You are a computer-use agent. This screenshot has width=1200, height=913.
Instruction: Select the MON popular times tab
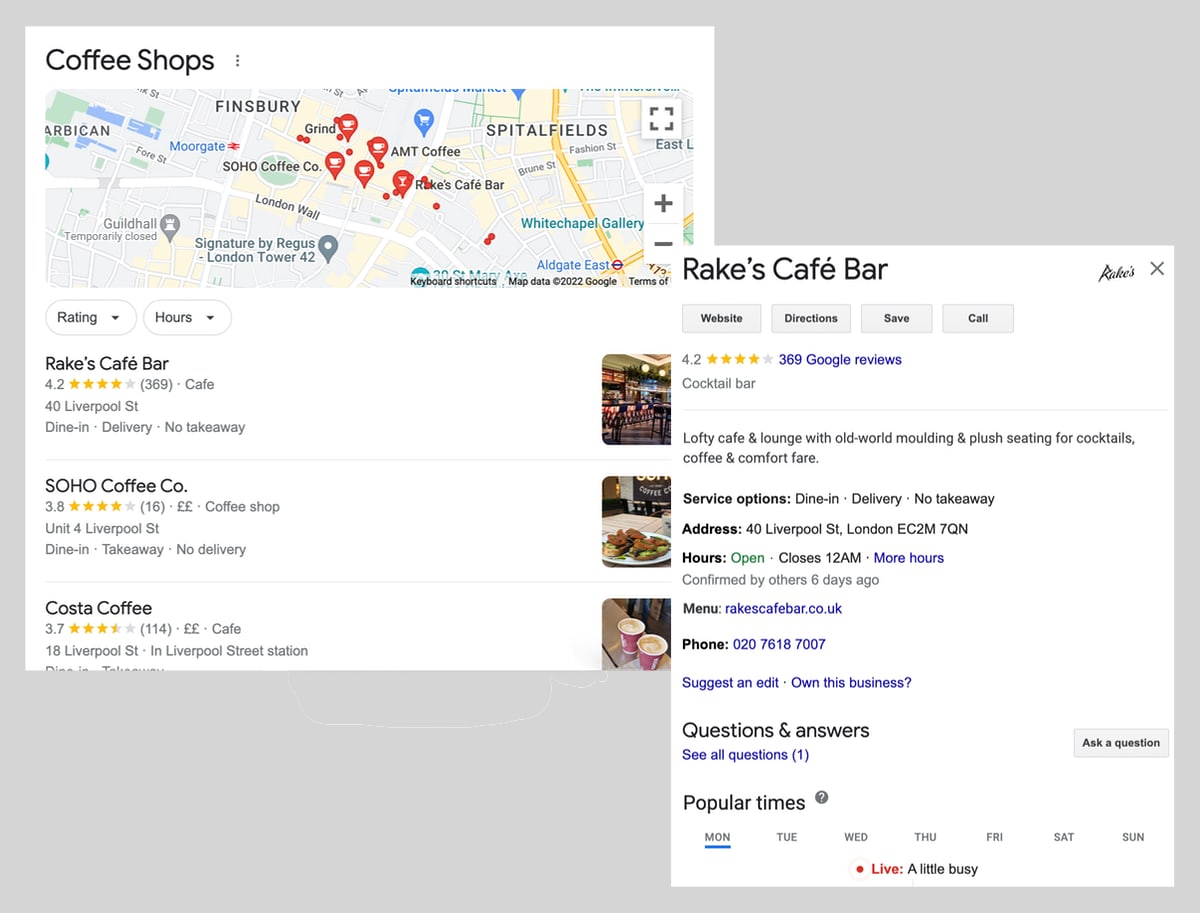point(717,837)
